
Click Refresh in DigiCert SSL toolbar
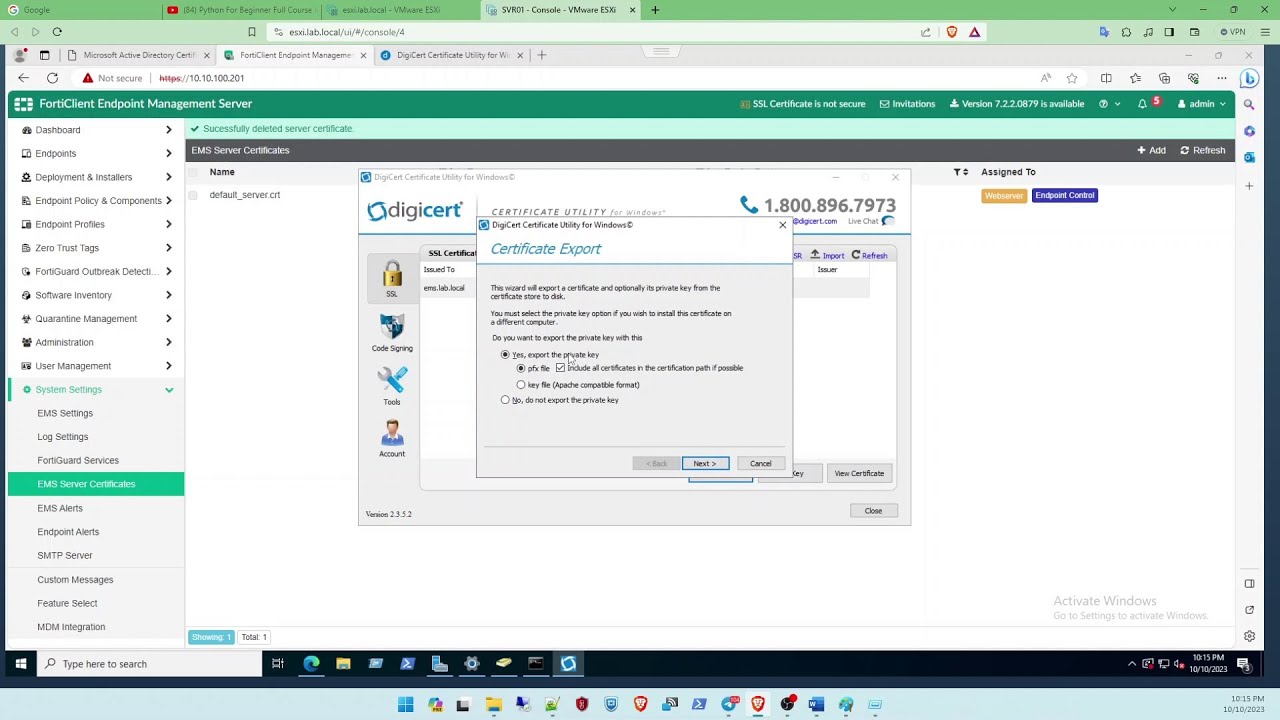[x=869, y=256]
